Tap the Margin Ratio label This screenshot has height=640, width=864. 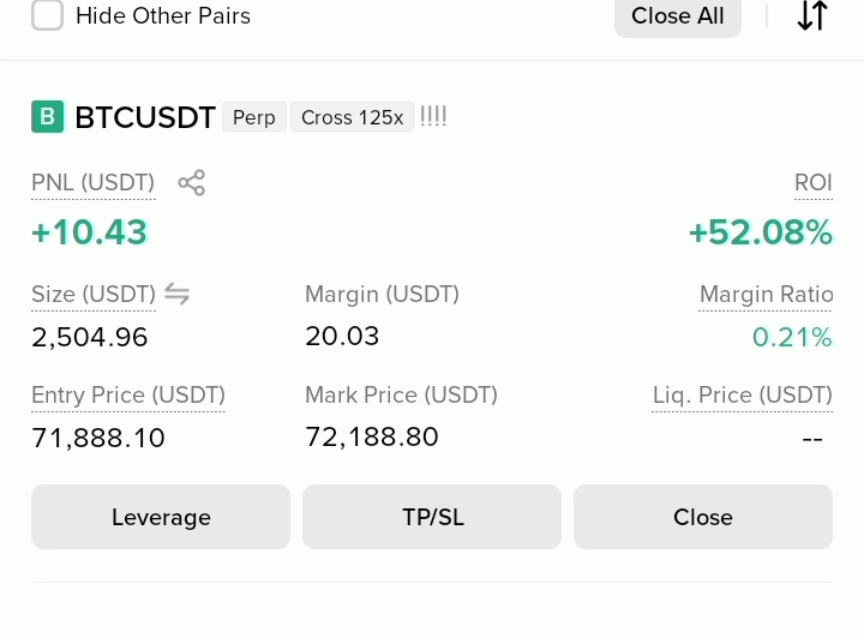(766, 294)
